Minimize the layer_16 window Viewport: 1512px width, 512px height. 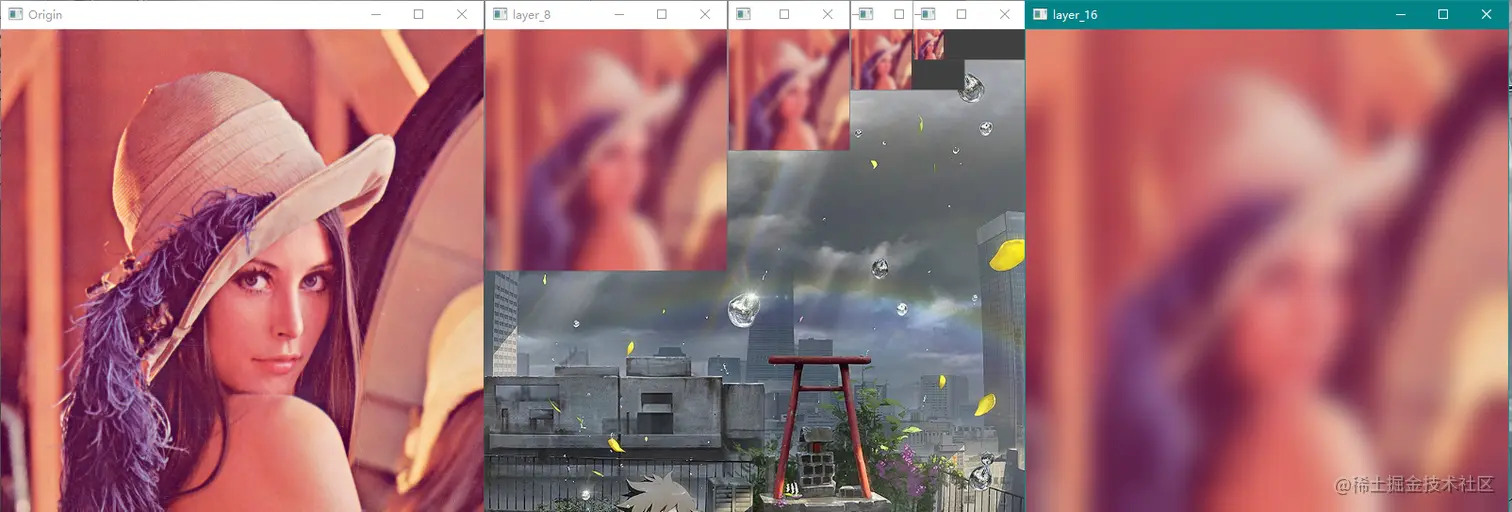[1400, 15]
